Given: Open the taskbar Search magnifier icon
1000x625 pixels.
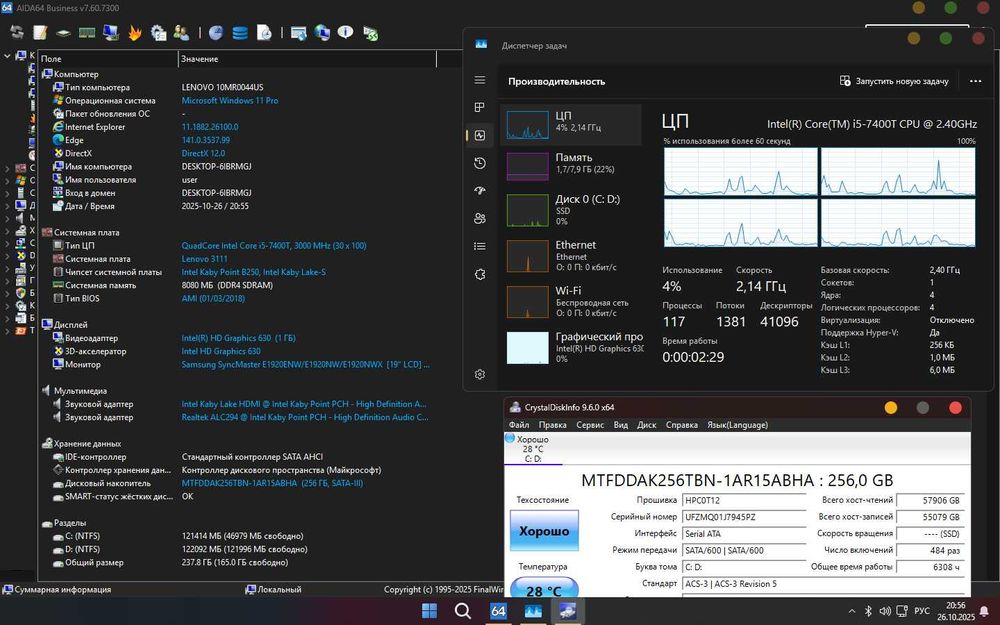Looking at the screenshot, I should click(x=463, y=611).
